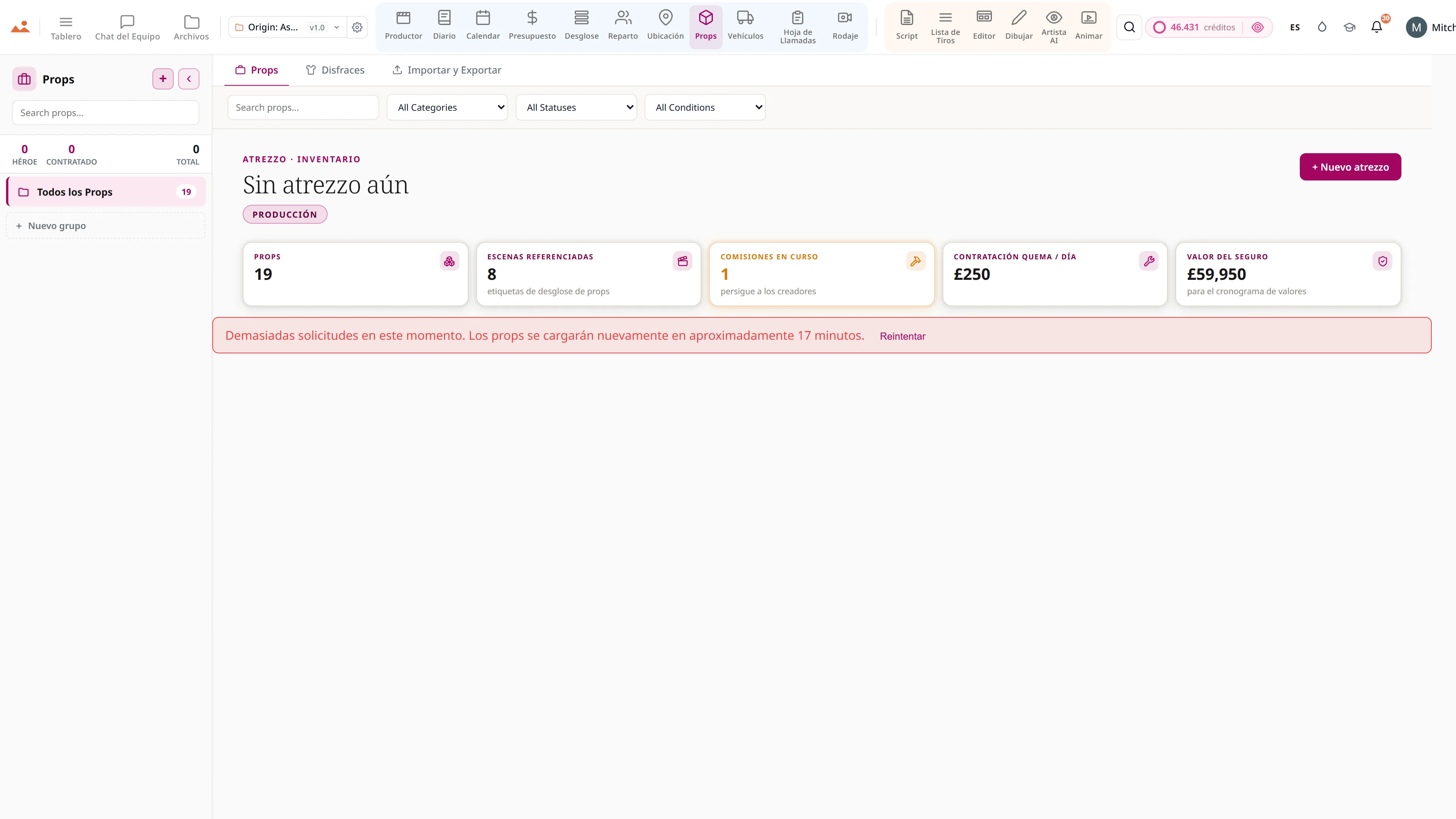Collapse the Props sidebar panel
The height and width of the screenshot is (819, 1456).
pos(189,78)
